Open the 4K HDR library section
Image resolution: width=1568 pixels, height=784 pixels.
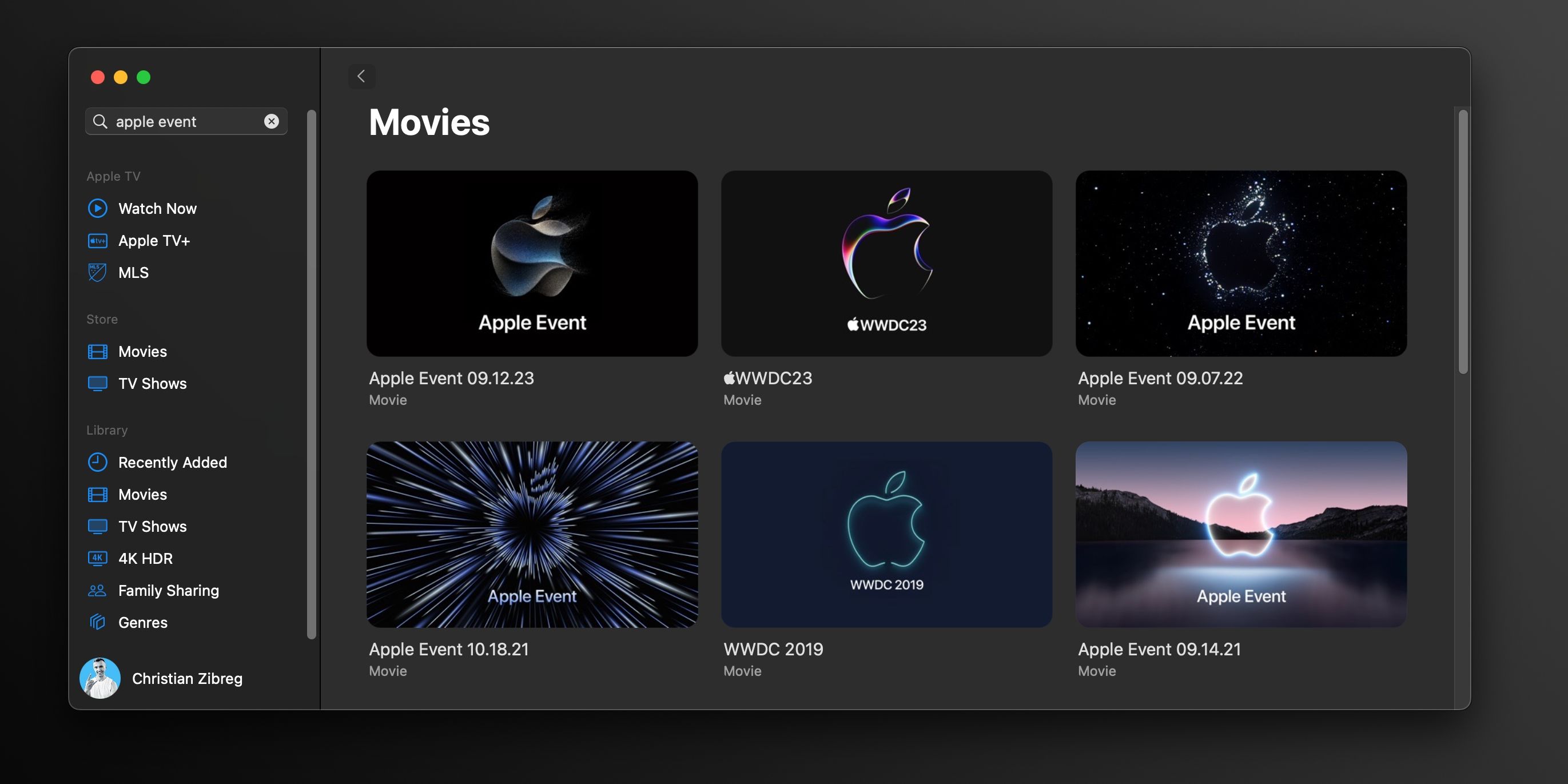[145, 558]
